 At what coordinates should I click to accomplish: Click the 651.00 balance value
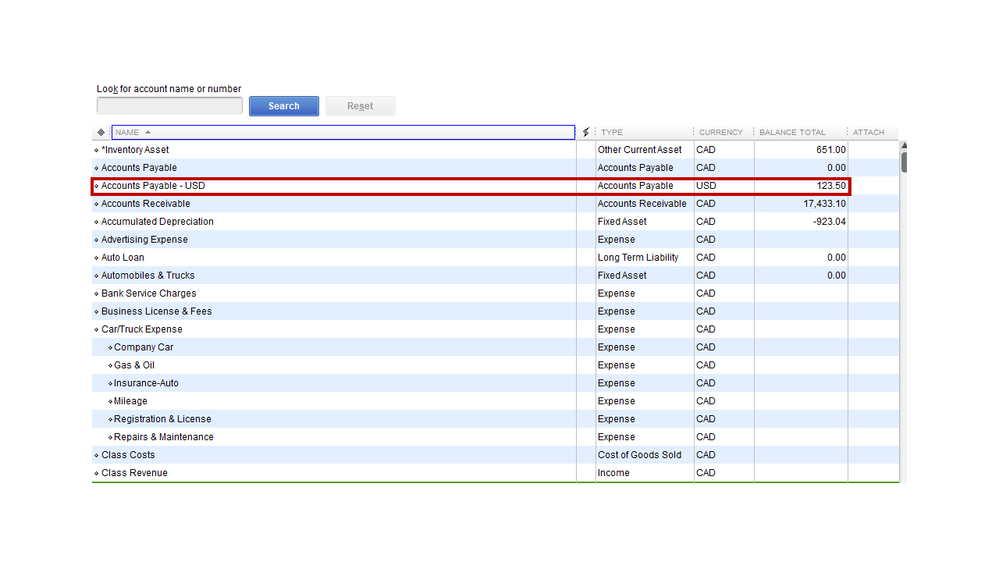click(x=831, y=150)
